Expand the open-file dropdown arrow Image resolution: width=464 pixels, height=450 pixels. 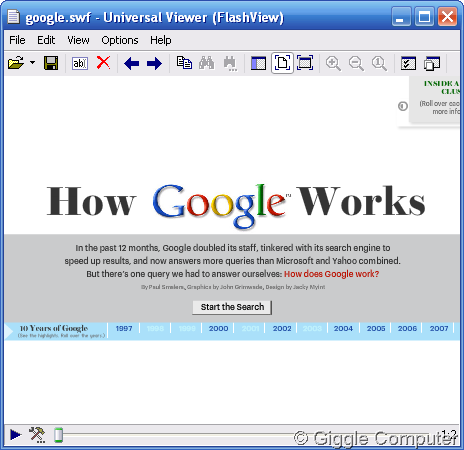click(33, 63)
